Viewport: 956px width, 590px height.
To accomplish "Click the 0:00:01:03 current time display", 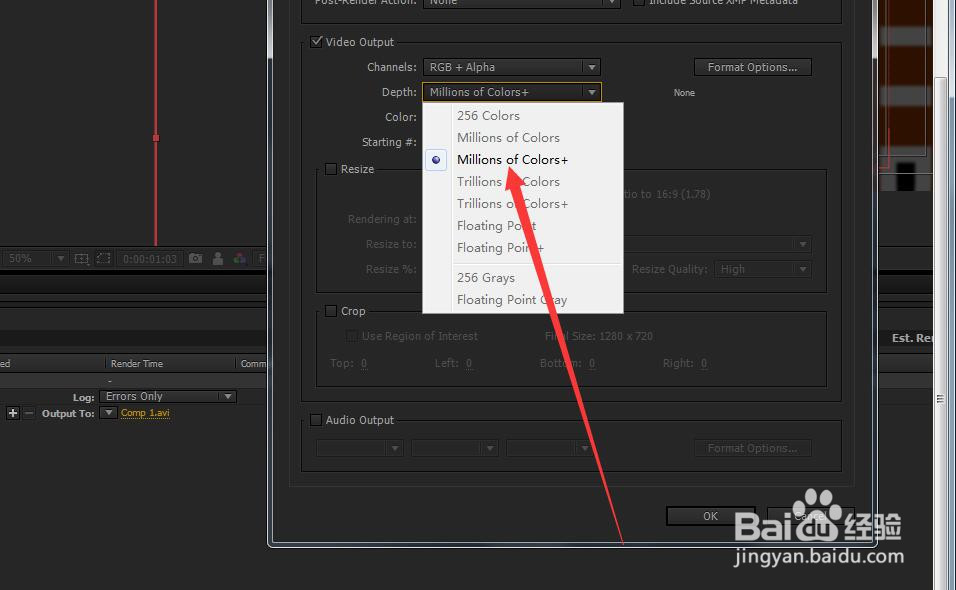I will (x=149, y=259).
